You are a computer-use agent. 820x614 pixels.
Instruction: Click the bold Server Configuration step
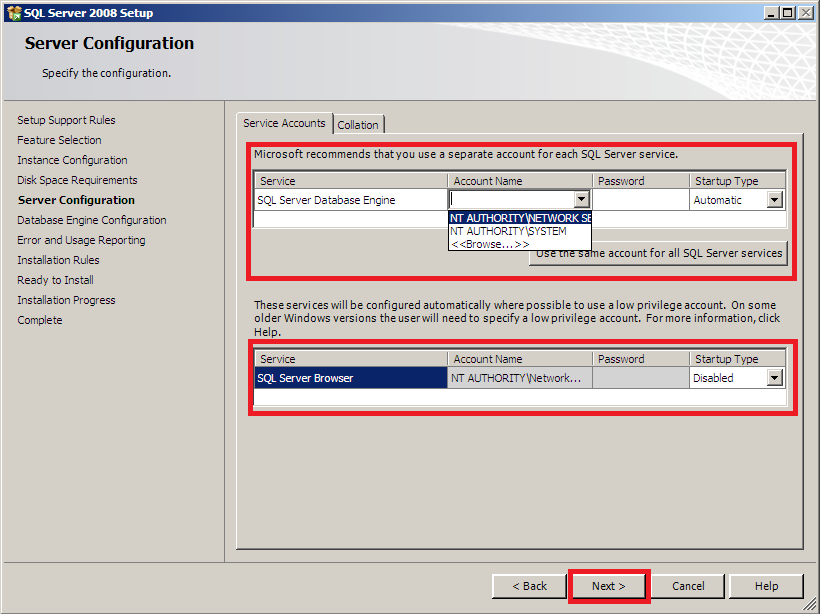(76, 200)
